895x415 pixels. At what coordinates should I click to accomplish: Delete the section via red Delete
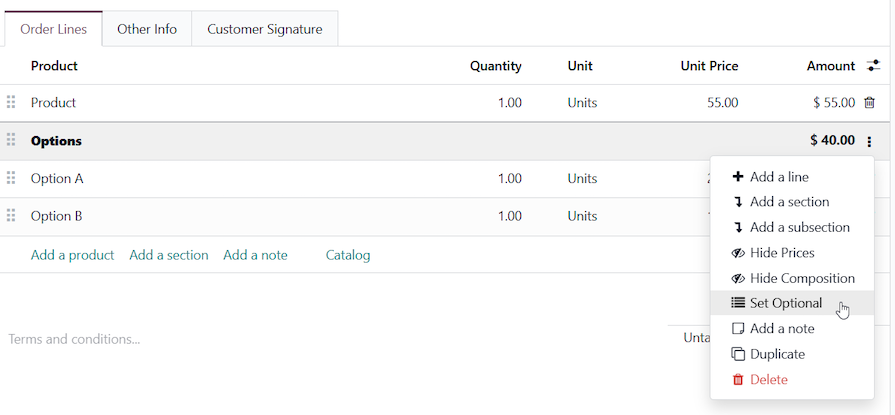[x=768, y=380]
